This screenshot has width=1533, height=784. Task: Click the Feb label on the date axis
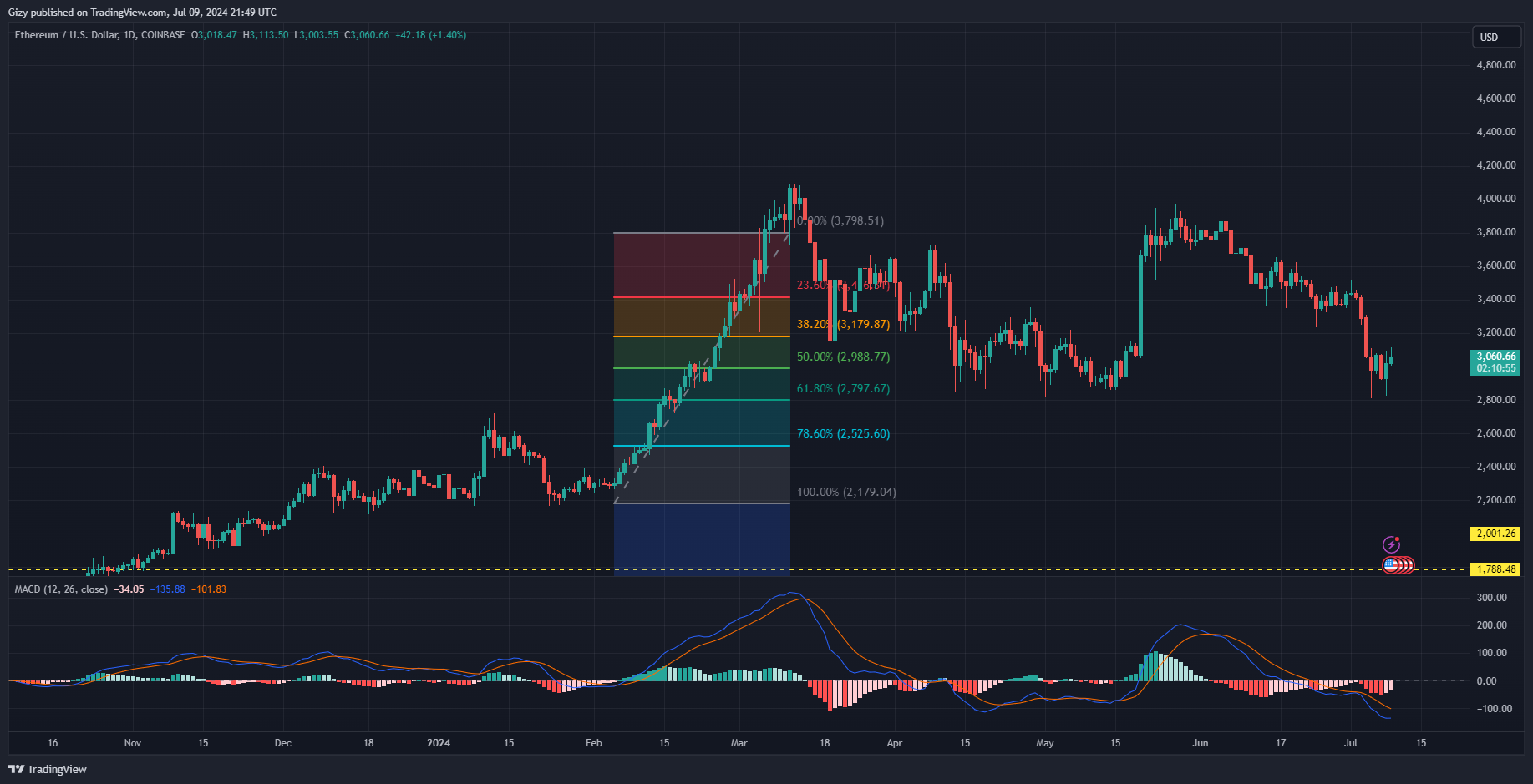[x=594, y=743]
